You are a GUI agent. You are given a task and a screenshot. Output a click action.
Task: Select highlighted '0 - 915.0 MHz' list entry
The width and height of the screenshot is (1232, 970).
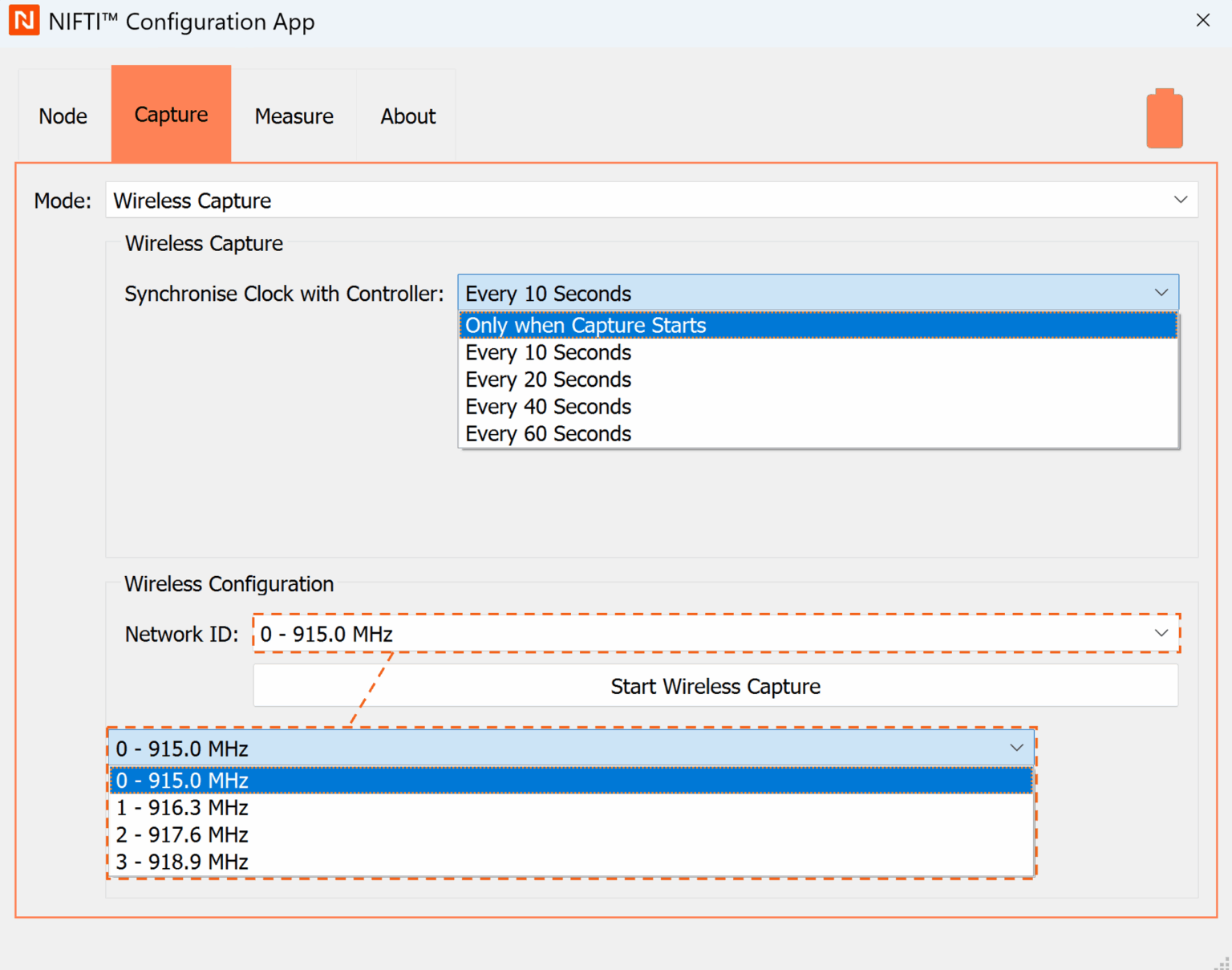point(571,780)
